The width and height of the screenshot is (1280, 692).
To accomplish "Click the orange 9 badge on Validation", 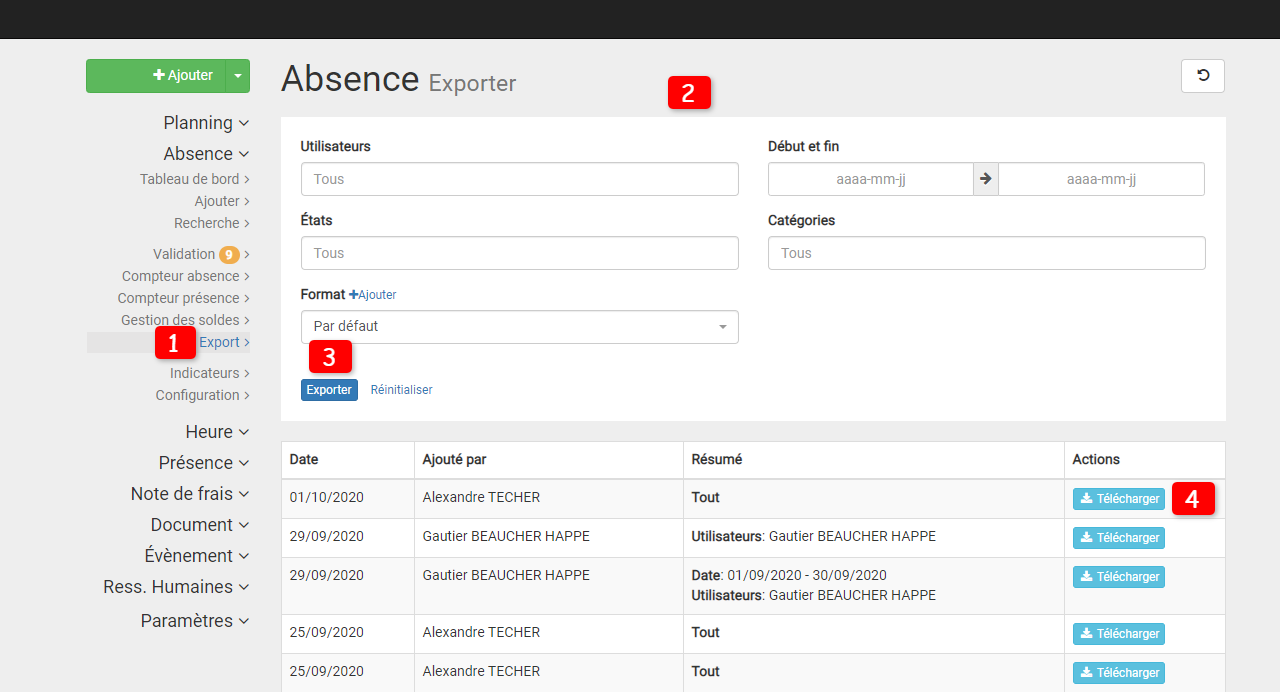I will (x=230, y=255).
